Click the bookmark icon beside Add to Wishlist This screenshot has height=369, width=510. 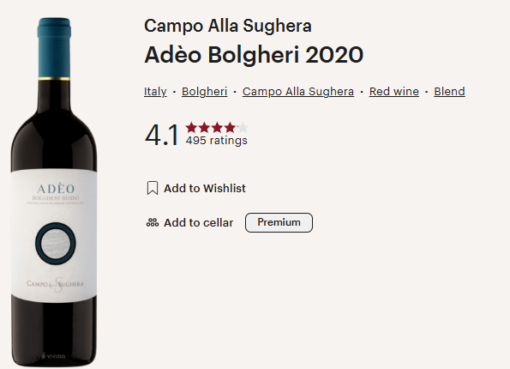pos(152,188)
